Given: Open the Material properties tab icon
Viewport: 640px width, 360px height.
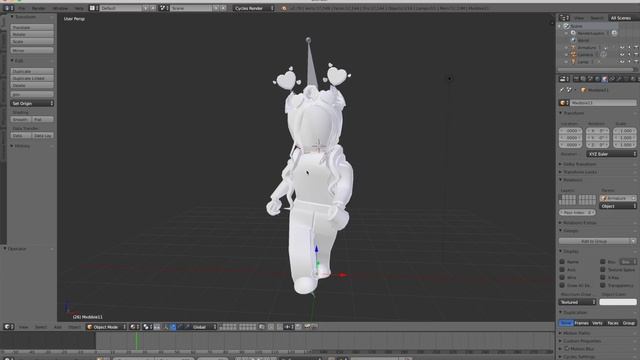Looking at the screenshot, I should [x=633, y=79].
